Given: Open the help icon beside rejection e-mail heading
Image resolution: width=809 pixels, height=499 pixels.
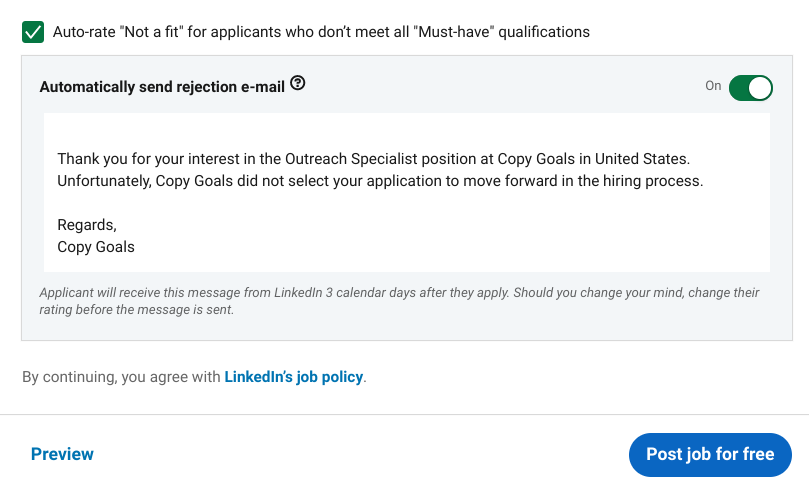Looking at the screenshot, I should click(297, 83).
